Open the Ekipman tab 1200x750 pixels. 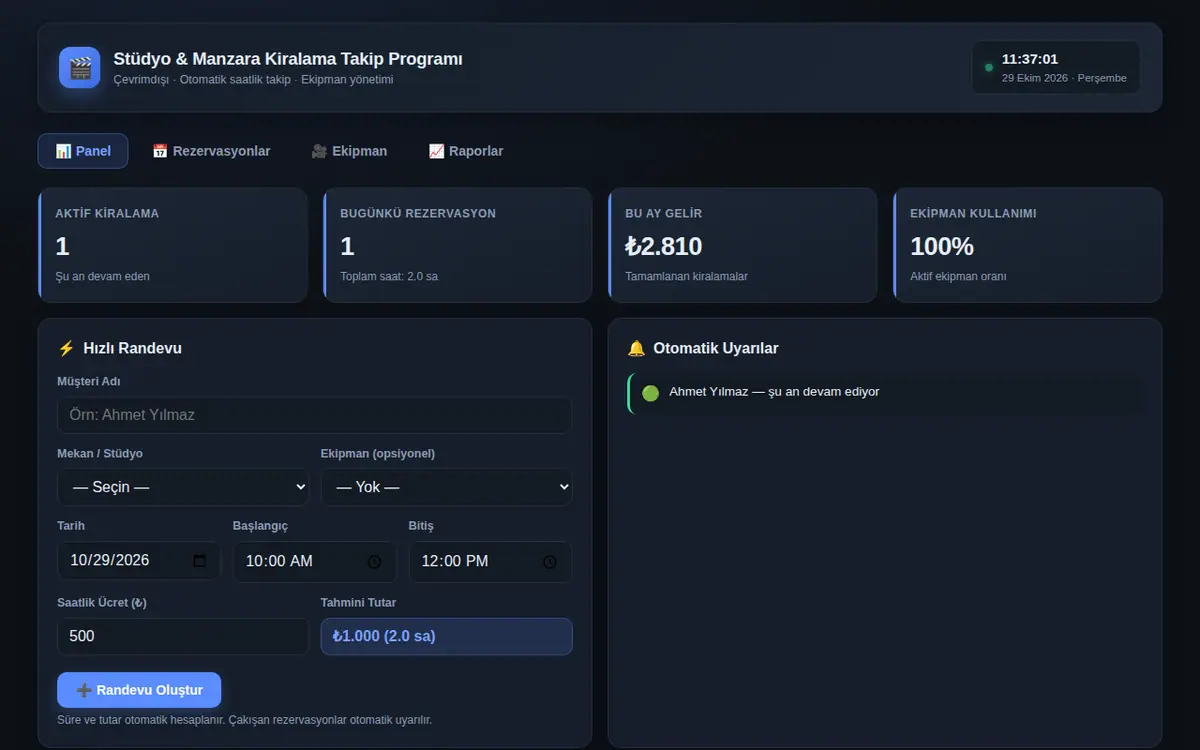coord(349,151)
